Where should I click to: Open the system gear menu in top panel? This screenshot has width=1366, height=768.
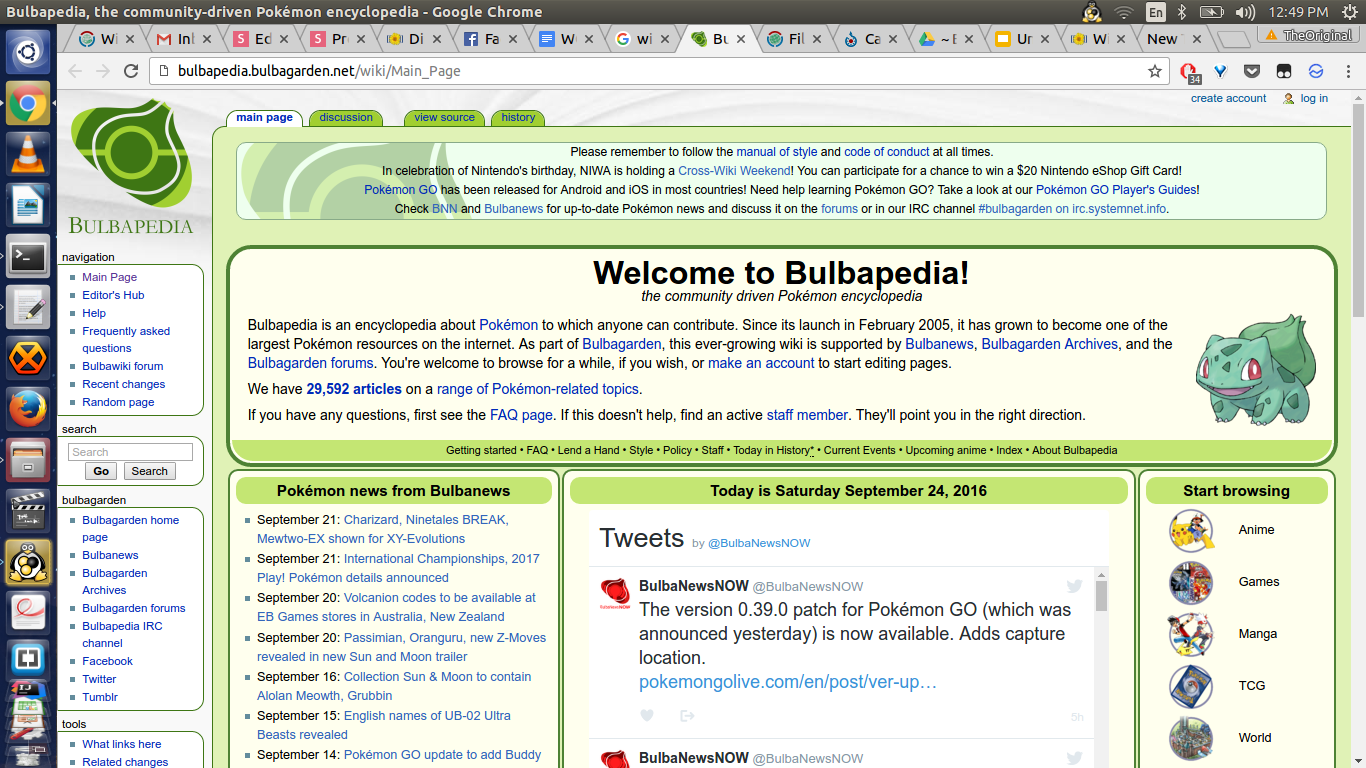pos(1349,12)
